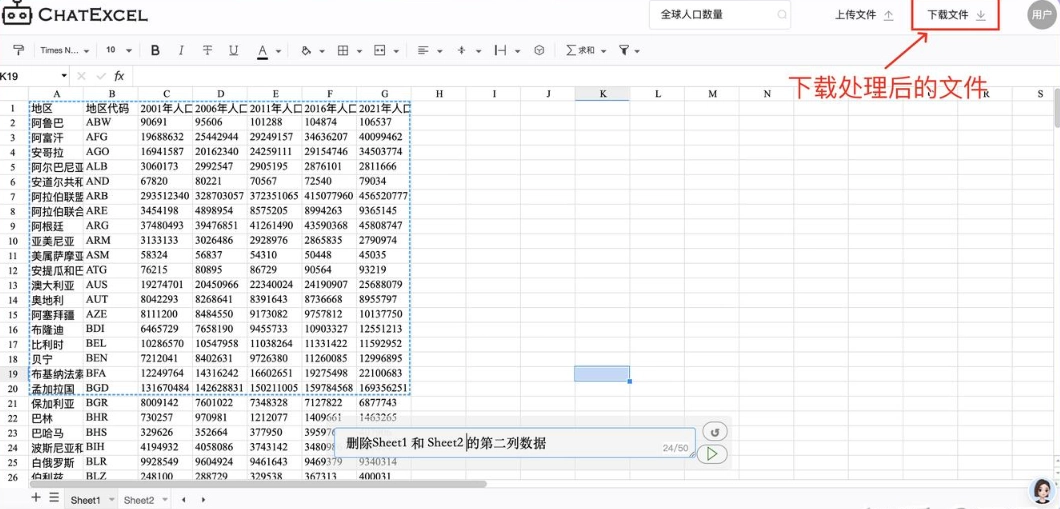The height and width of the screenshot is (509, 1060).
Task: Toggle bold formatting
Action: (155, 50)
